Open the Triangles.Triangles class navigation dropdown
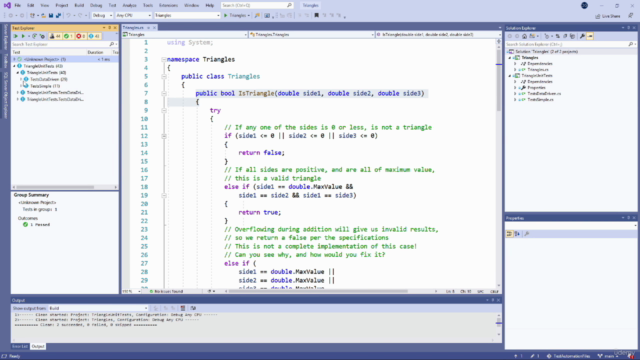The height and width of the screenshot is (360, 640). point(311,35)
